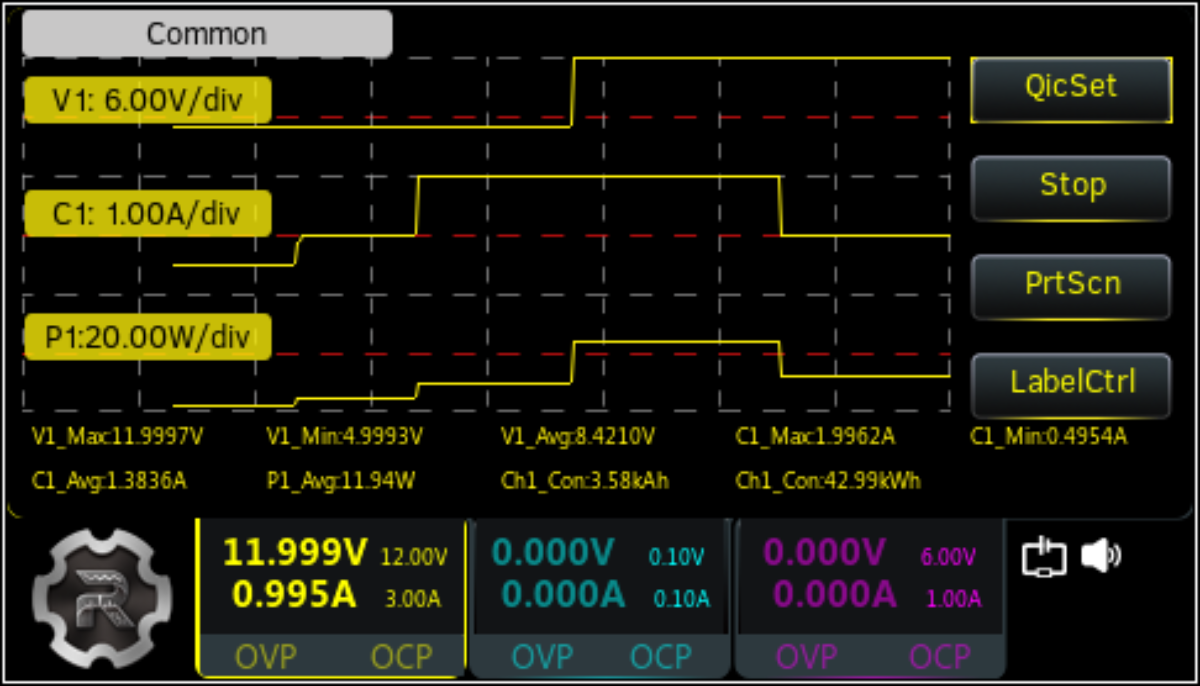
Task: Toggle yellow OCP on channel 1
Action: [x=401, y=657]
